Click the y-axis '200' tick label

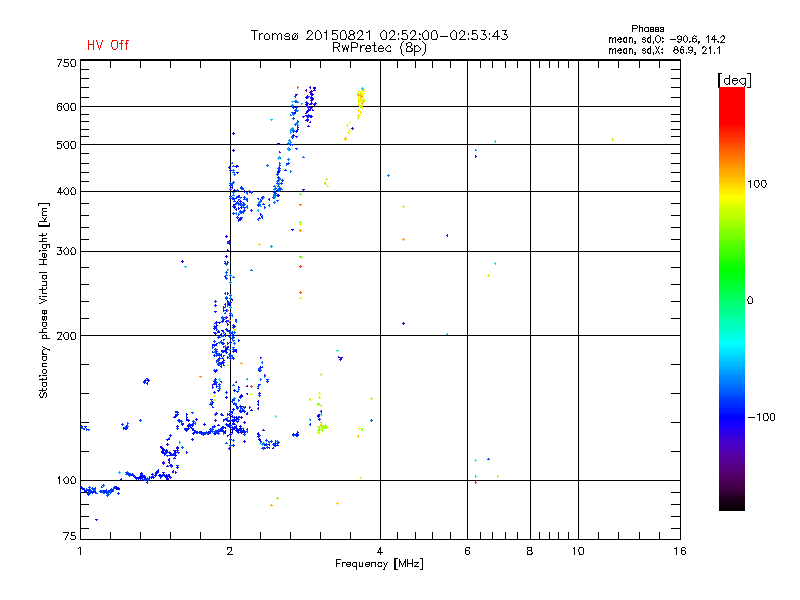coord(66,336)
